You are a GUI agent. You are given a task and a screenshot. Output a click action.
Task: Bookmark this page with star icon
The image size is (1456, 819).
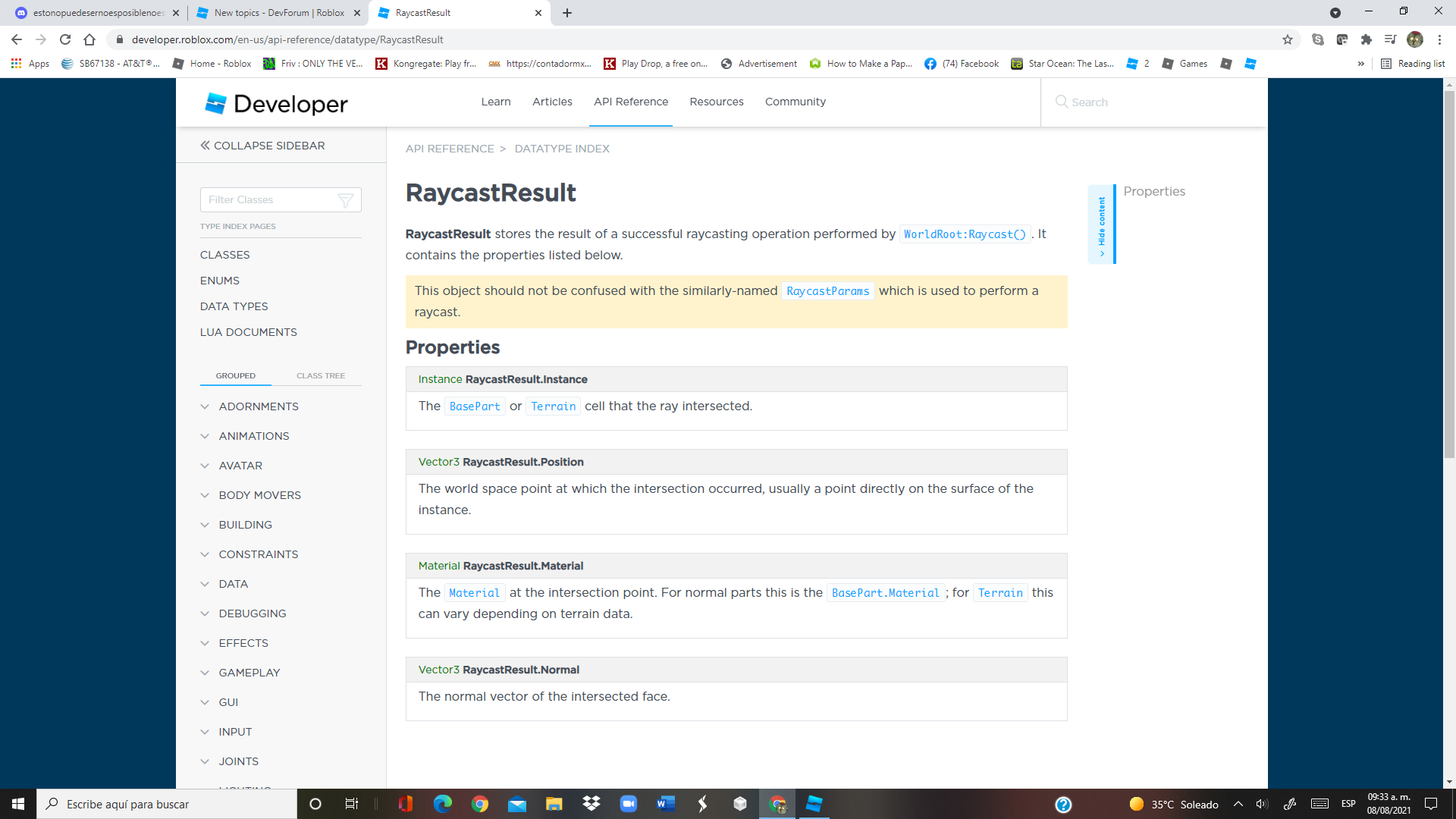coord(1288,39)
